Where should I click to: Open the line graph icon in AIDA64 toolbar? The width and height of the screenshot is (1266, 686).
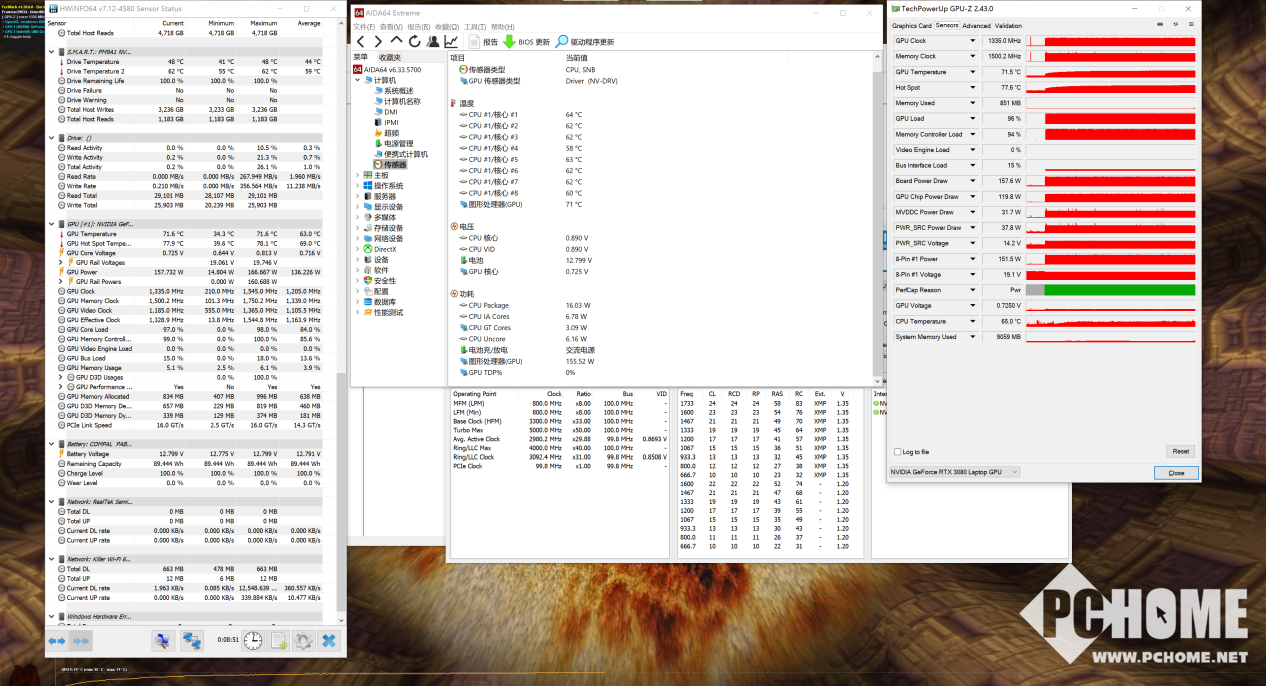[451, 42]
